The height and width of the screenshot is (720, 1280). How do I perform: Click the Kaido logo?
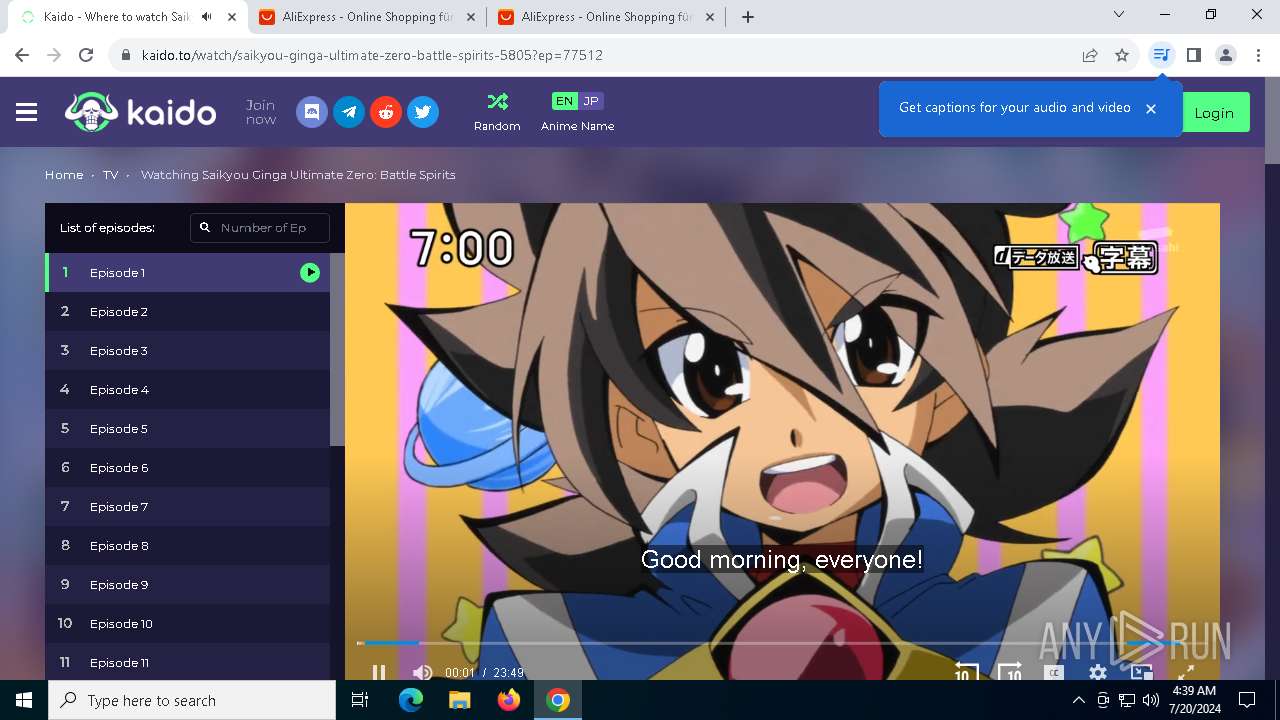(x=140, y=112)
